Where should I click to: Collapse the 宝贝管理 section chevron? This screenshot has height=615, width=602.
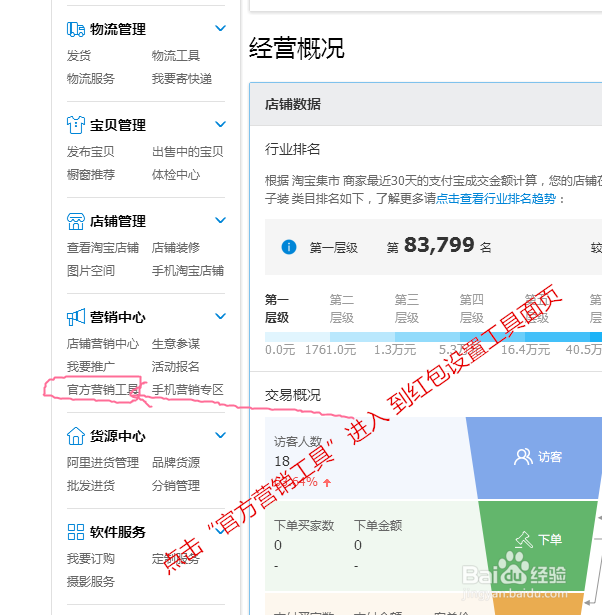coord(220,124)
